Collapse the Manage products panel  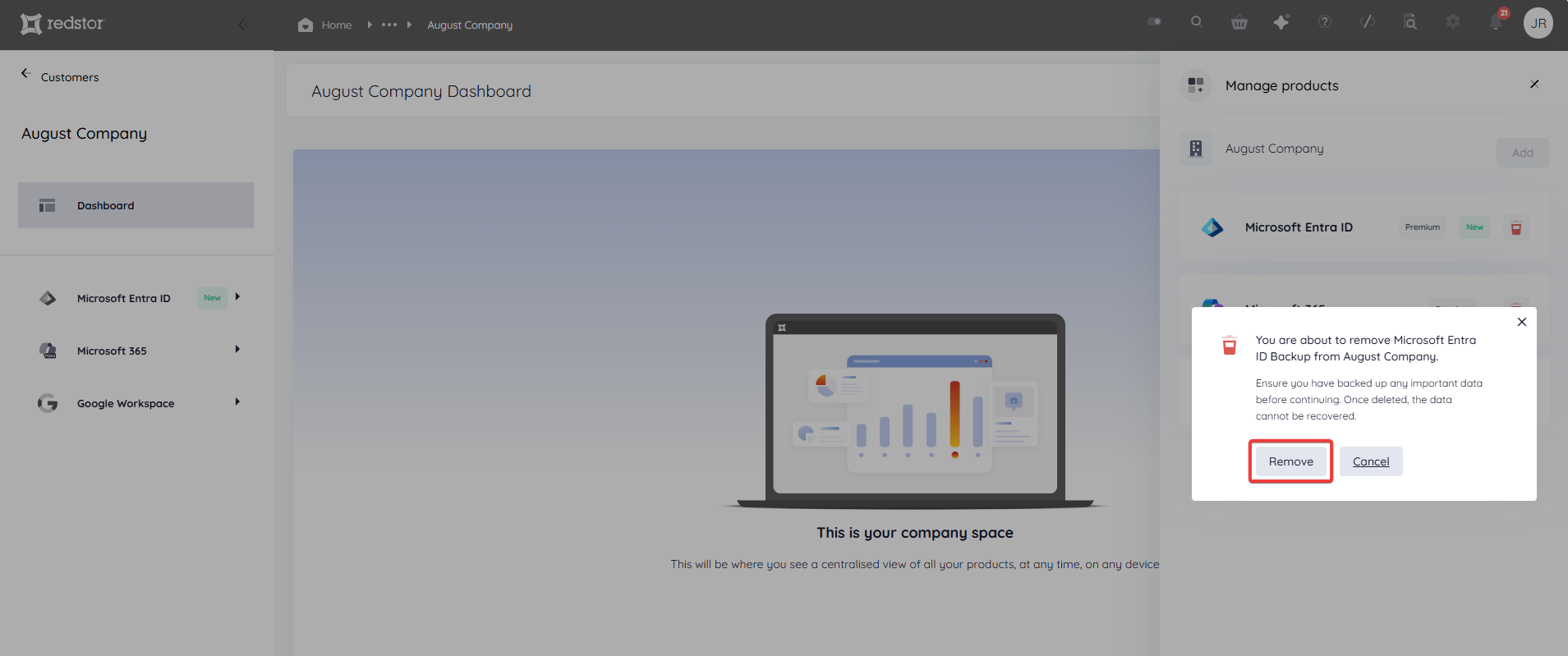(1534, 84)
